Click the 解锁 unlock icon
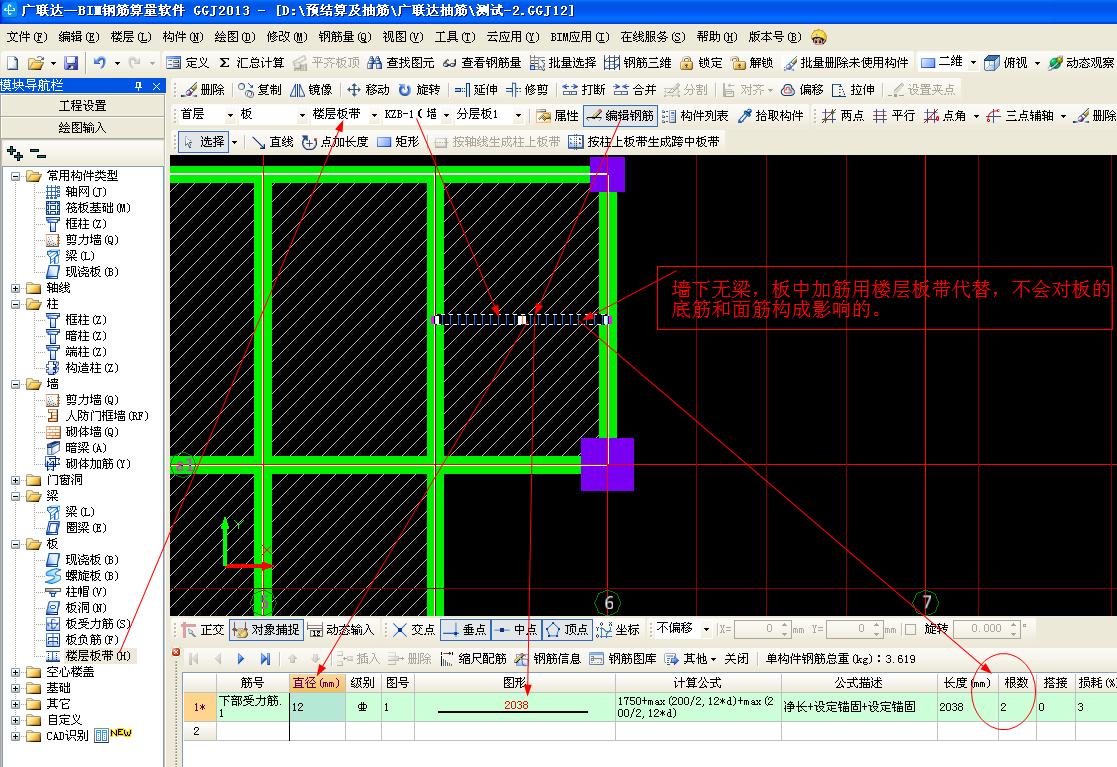 [752, 63]
